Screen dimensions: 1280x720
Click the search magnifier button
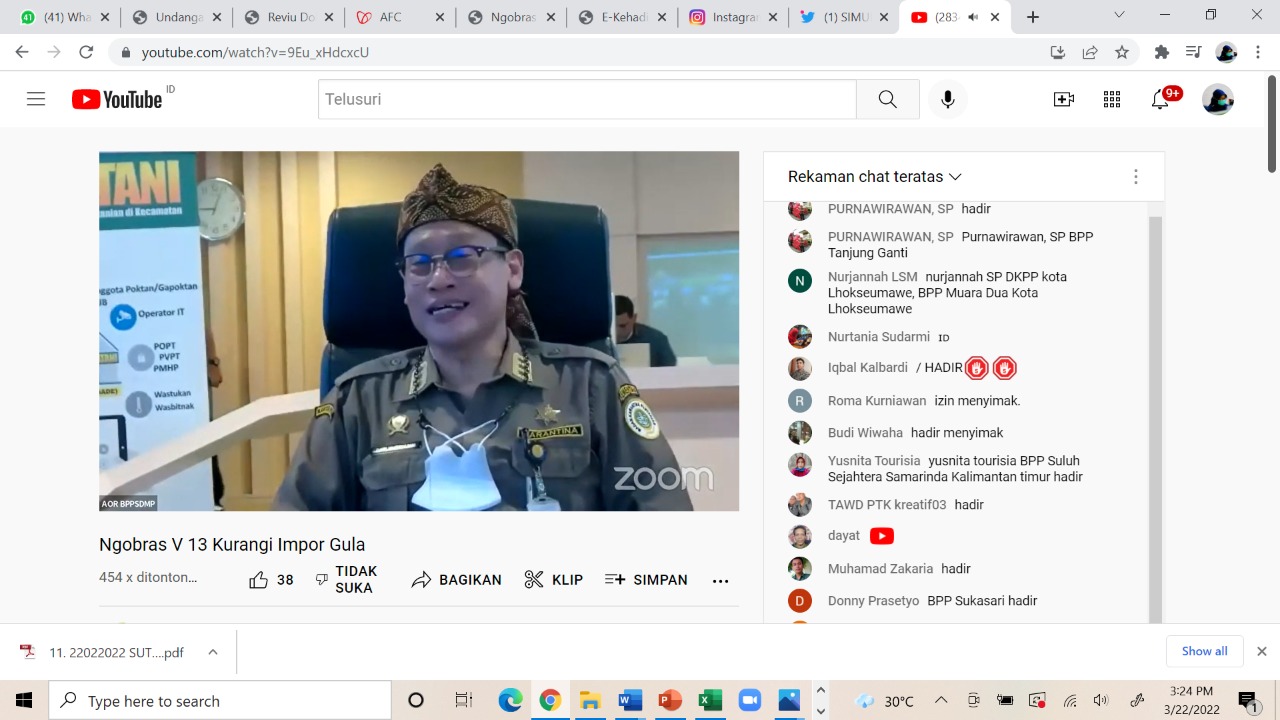(x=887, y=99)
